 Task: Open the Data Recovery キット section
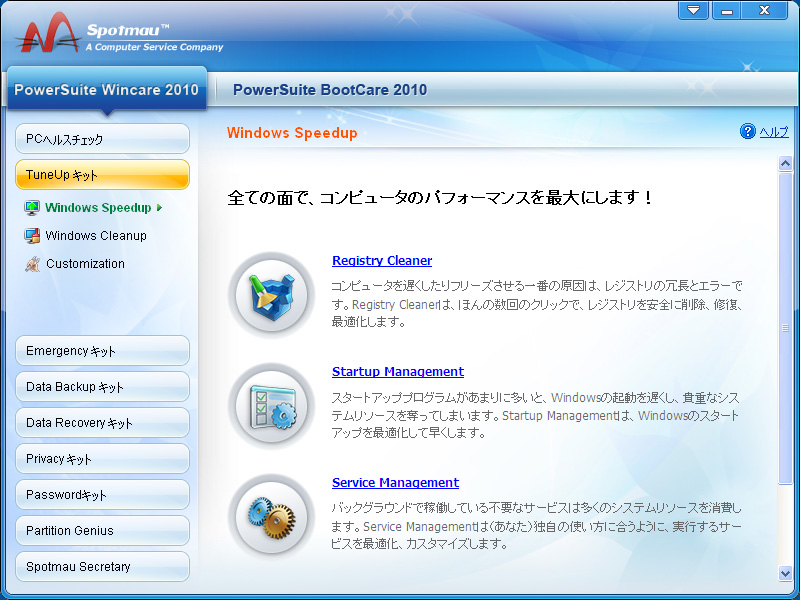(x=103, y=422)
